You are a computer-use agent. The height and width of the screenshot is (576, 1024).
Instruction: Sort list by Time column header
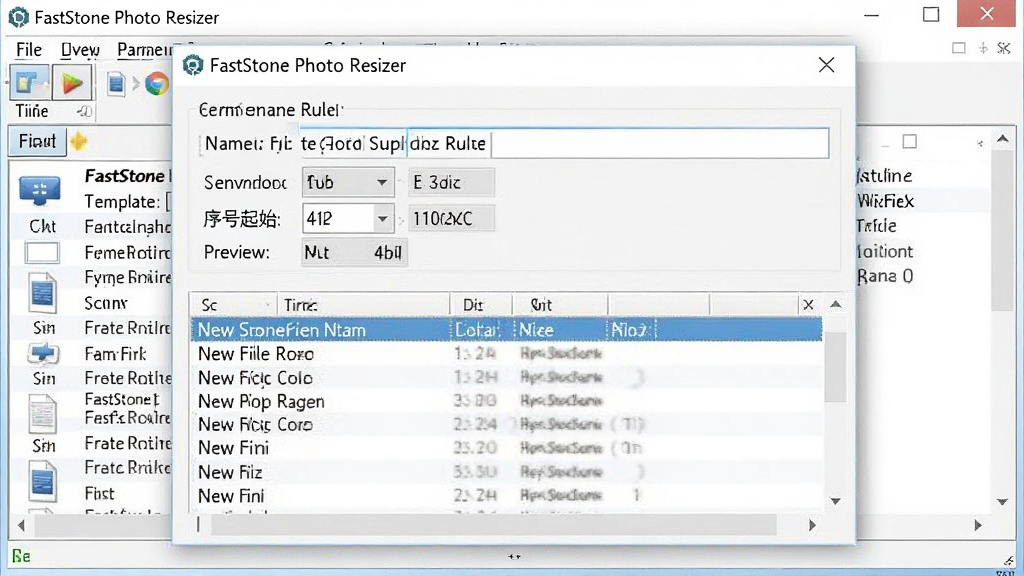(364, 305)
